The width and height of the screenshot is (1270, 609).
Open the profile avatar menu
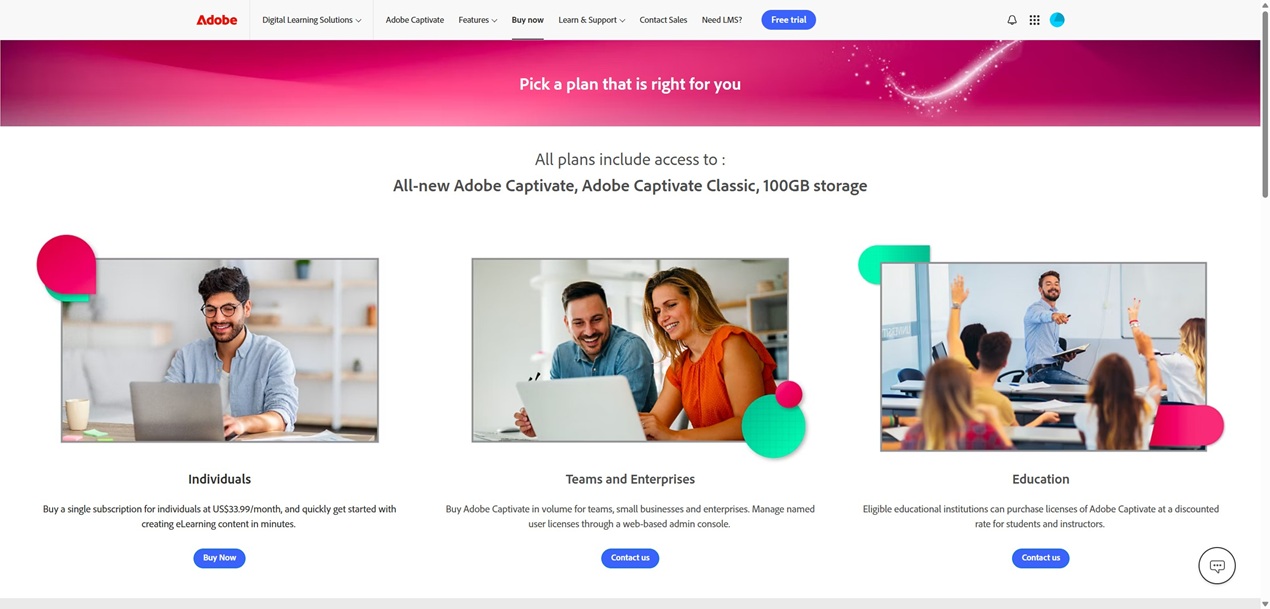click(x=1057, y=20)
